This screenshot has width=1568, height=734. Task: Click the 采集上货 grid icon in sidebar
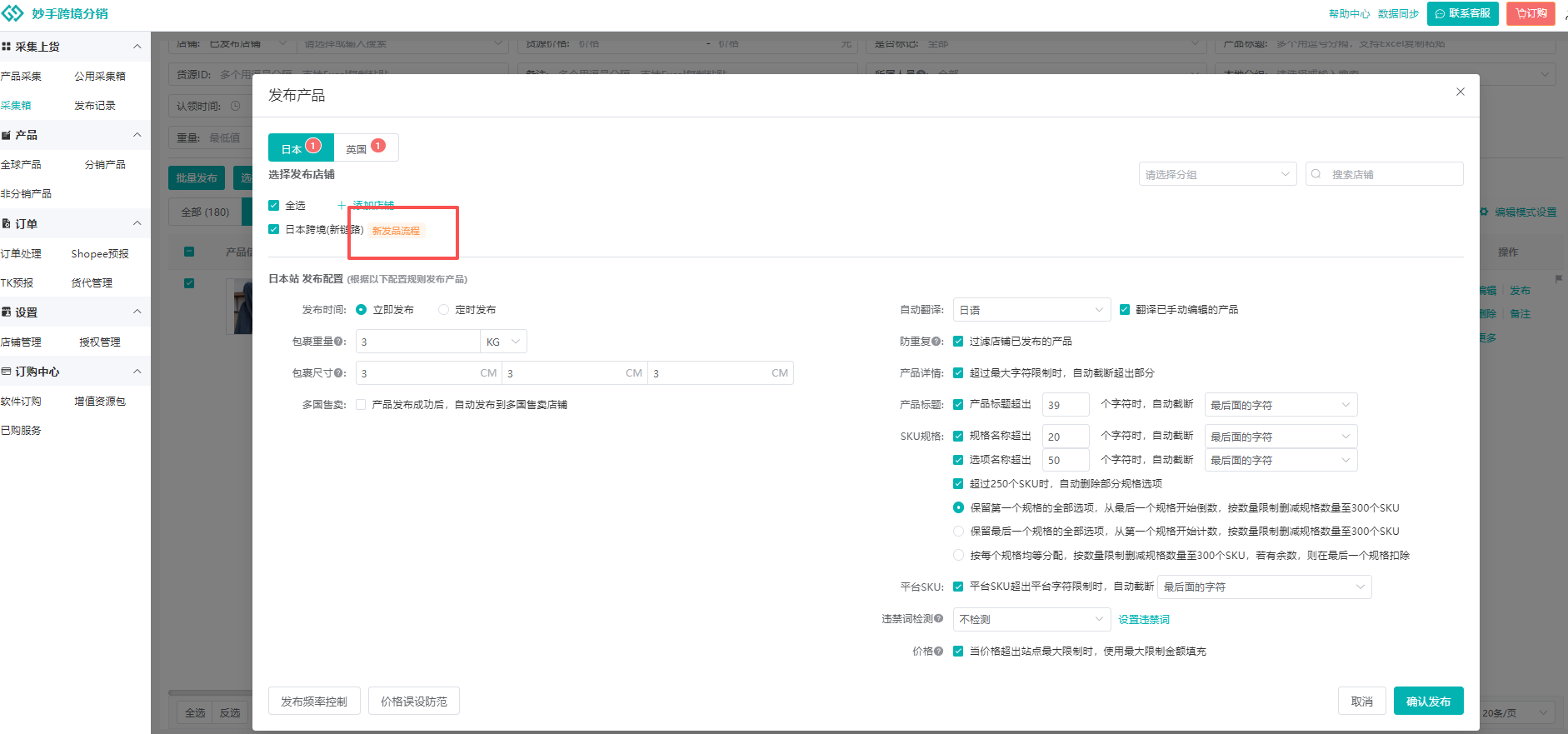pyautogui.click(x=7, y=47)
